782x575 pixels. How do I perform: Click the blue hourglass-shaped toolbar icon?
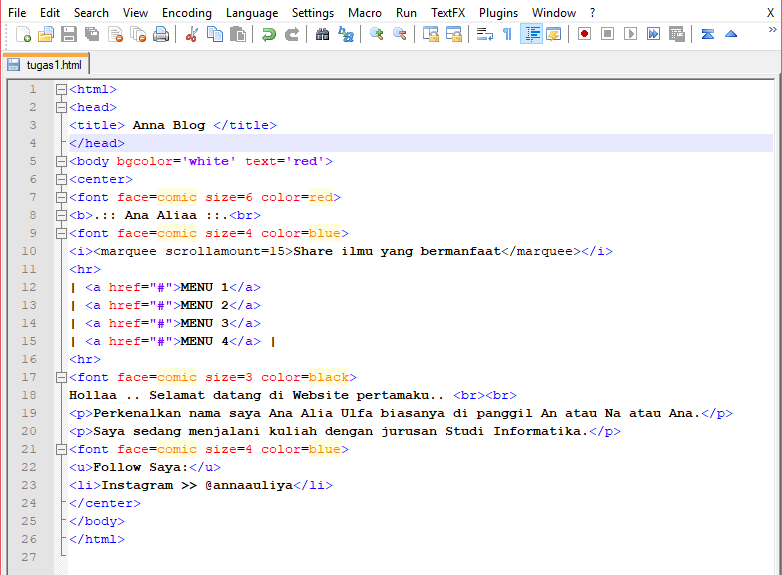(707, 34)
